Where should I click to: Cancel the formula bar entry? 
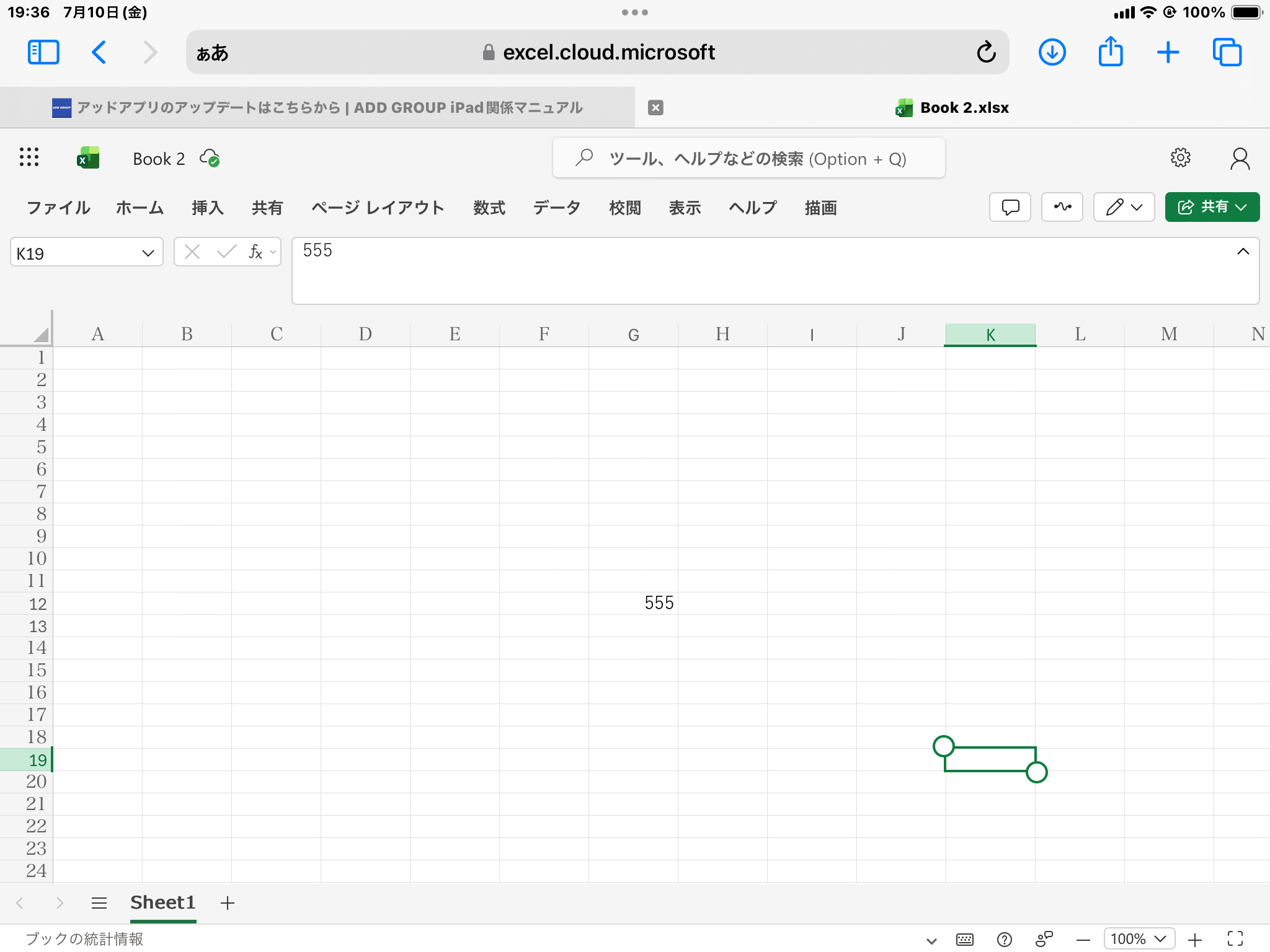(x=192, y=252)
